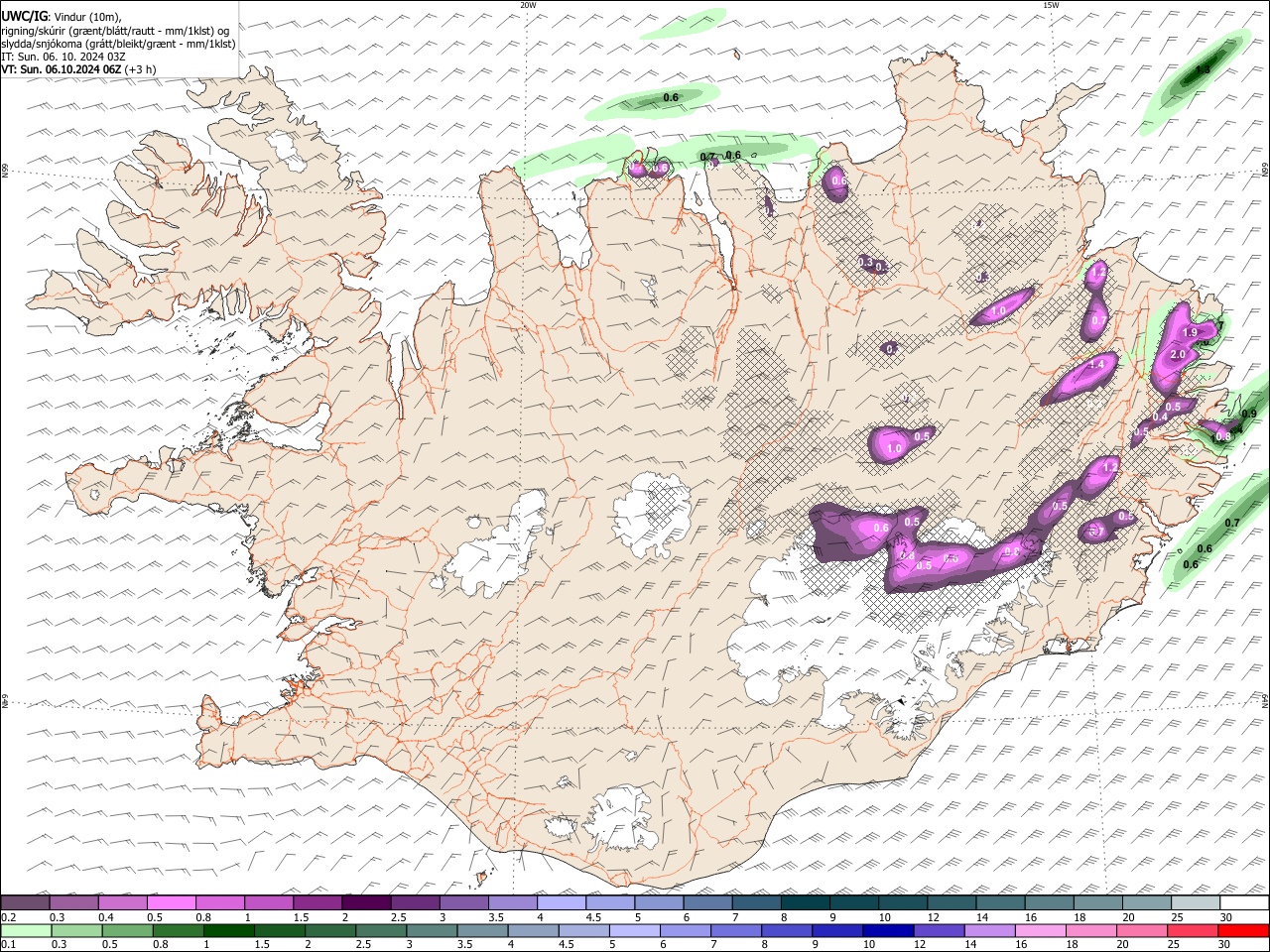Pick the dark navy swatch between 10 and 12
Image resolution: width=1270 pixels, height=952 pixels.
887,930
